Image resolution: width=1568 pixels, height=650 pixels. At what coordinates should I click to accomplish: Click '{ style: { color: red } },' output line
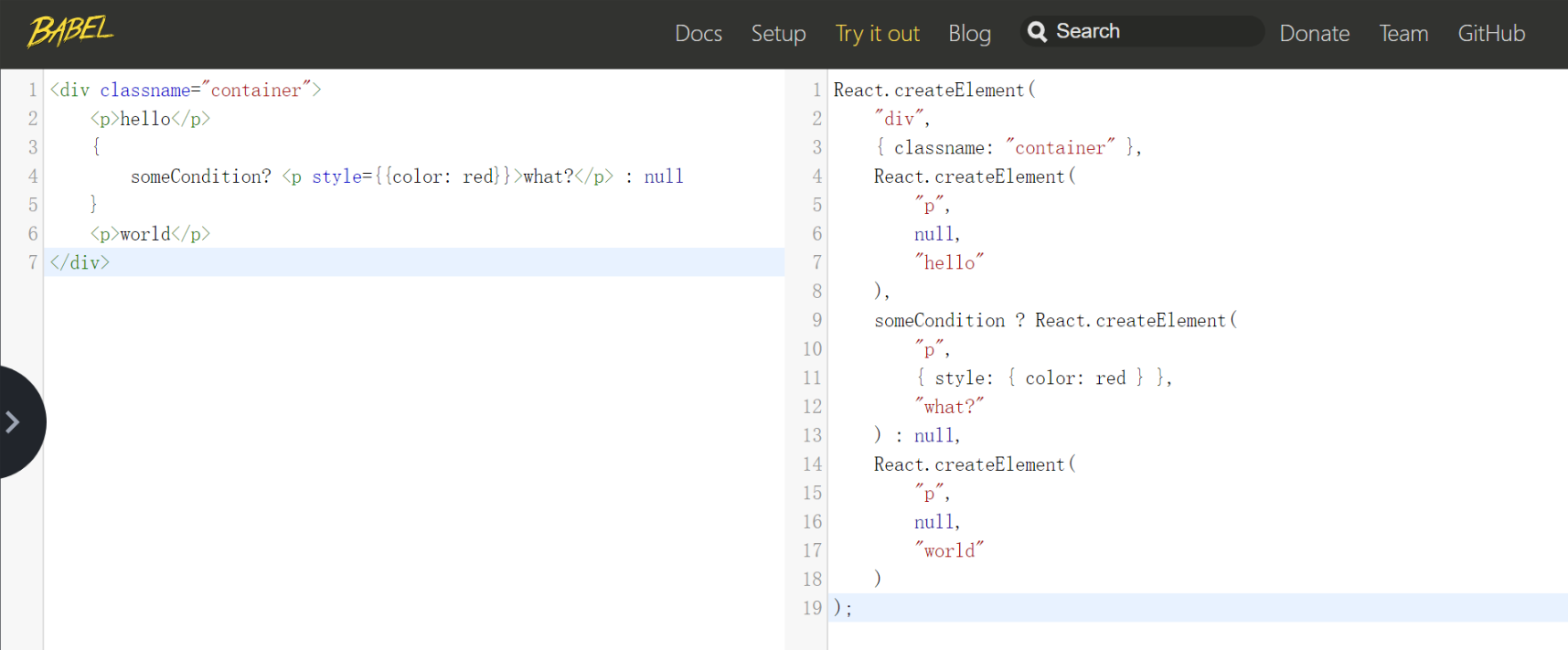[x=1044, y=378]
